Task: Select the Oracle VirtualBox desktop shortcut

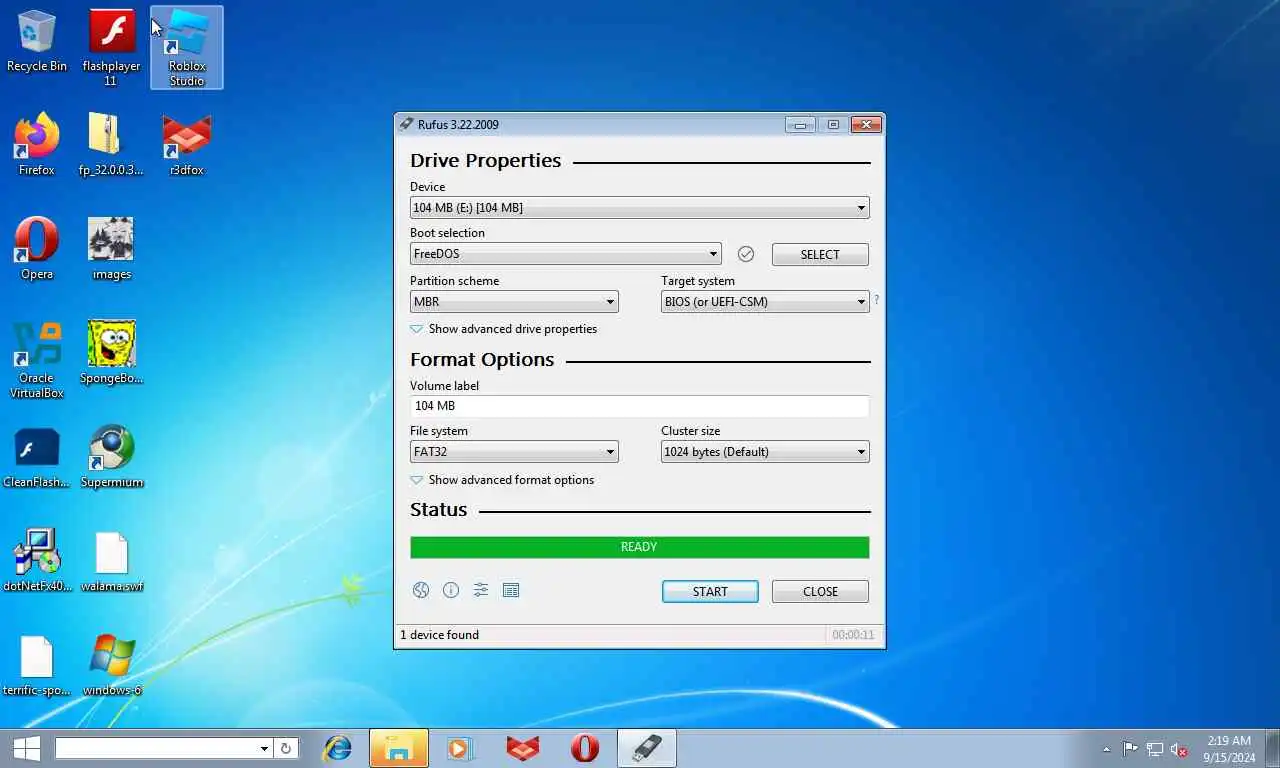Action: (x=37, y=359)
